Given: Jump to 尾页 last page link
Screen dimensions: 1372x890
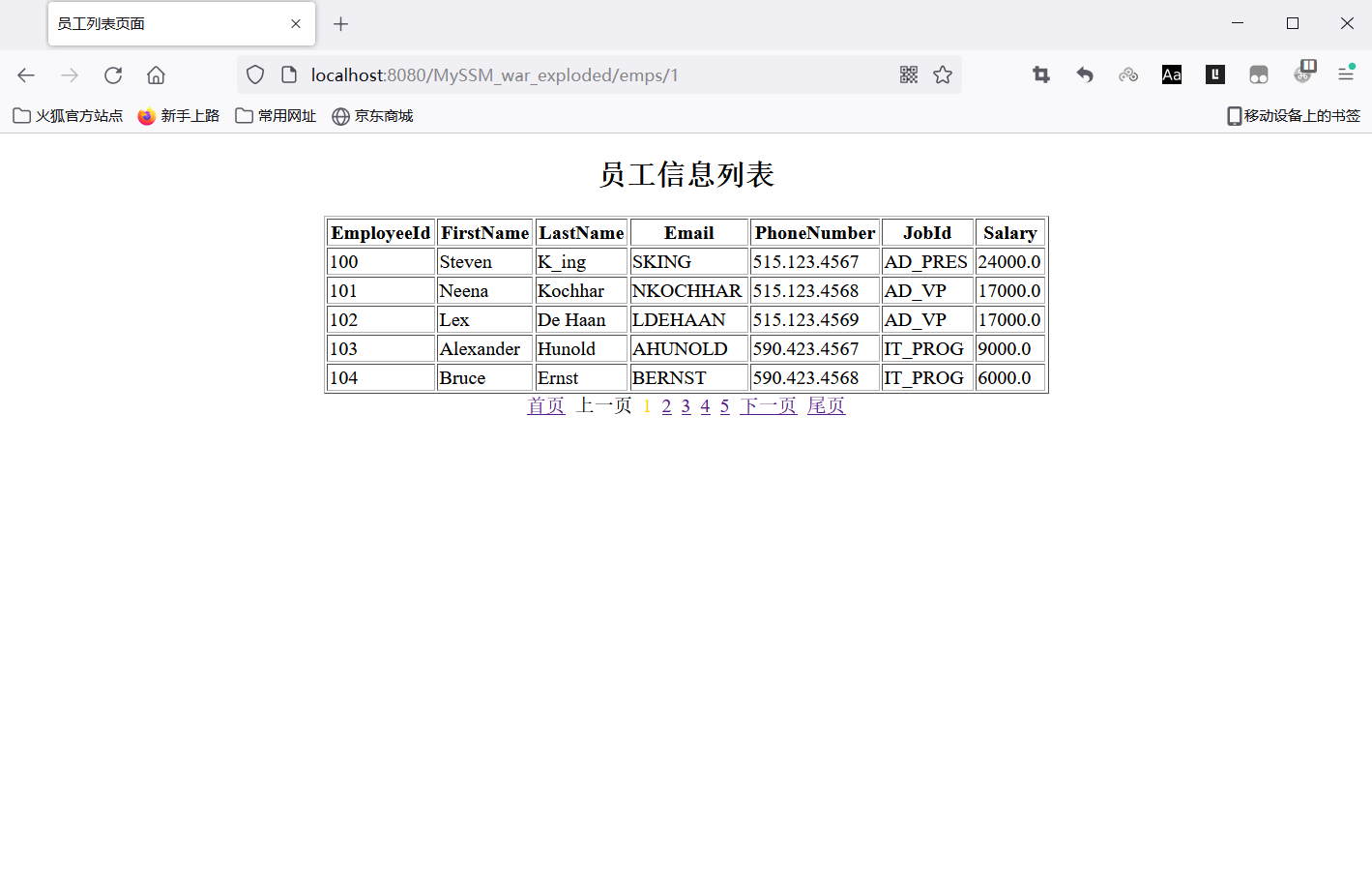Looking at the screenshot, I should coord(827,406).
